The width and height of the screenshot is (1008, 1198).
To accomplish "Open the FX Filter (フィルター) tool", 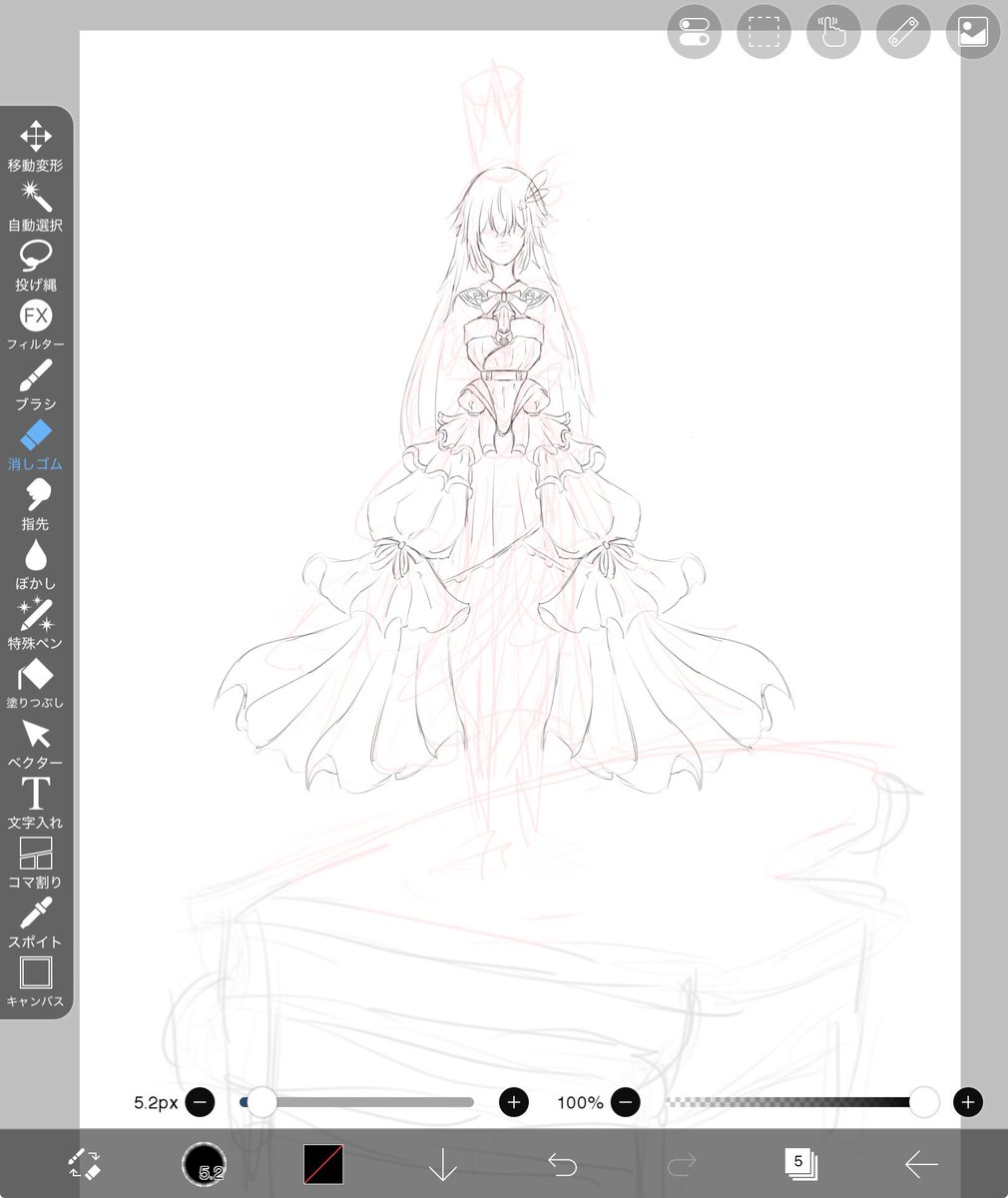I will 36,325.
